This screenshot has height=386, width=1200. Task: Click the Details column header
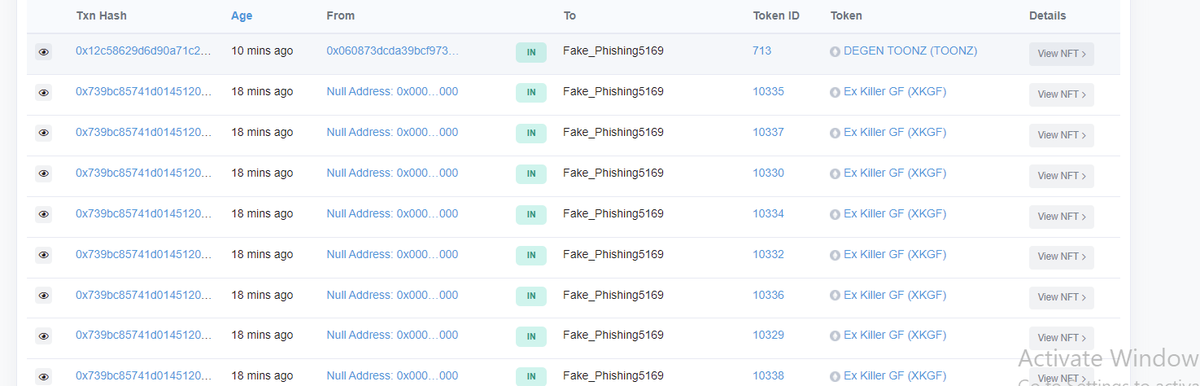[x=1047, y=16]
